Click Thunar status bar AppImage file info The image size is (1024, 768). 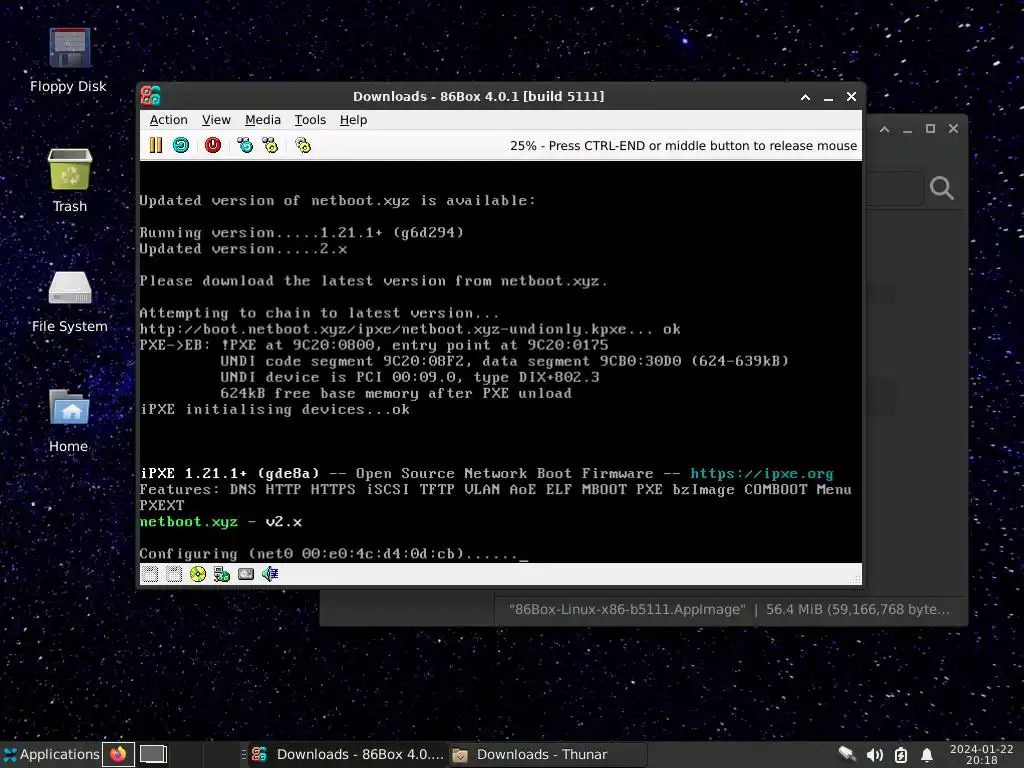pyautogui.click(x=729, y=609)
